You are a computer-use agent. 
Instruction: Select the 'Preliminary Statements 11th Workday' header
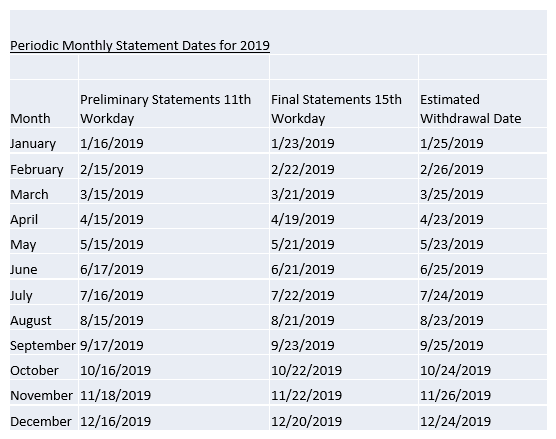174,104
